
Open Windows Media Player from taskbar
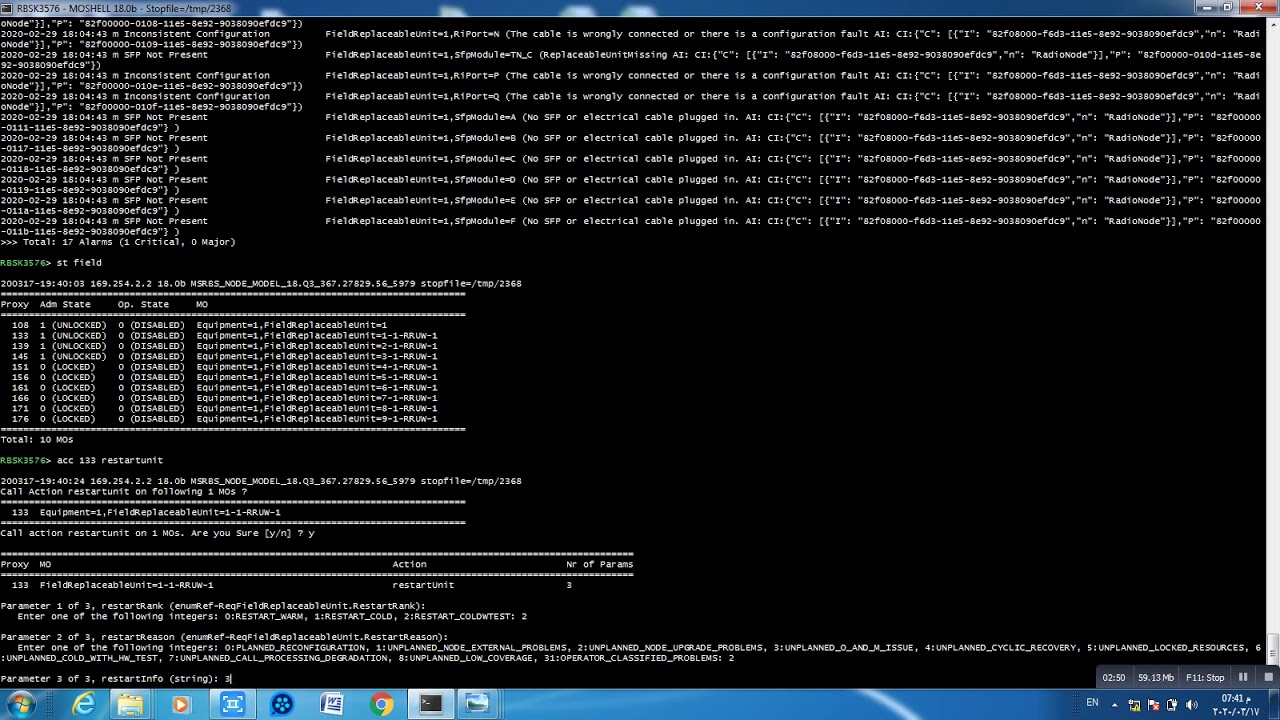tap(180, 705)
